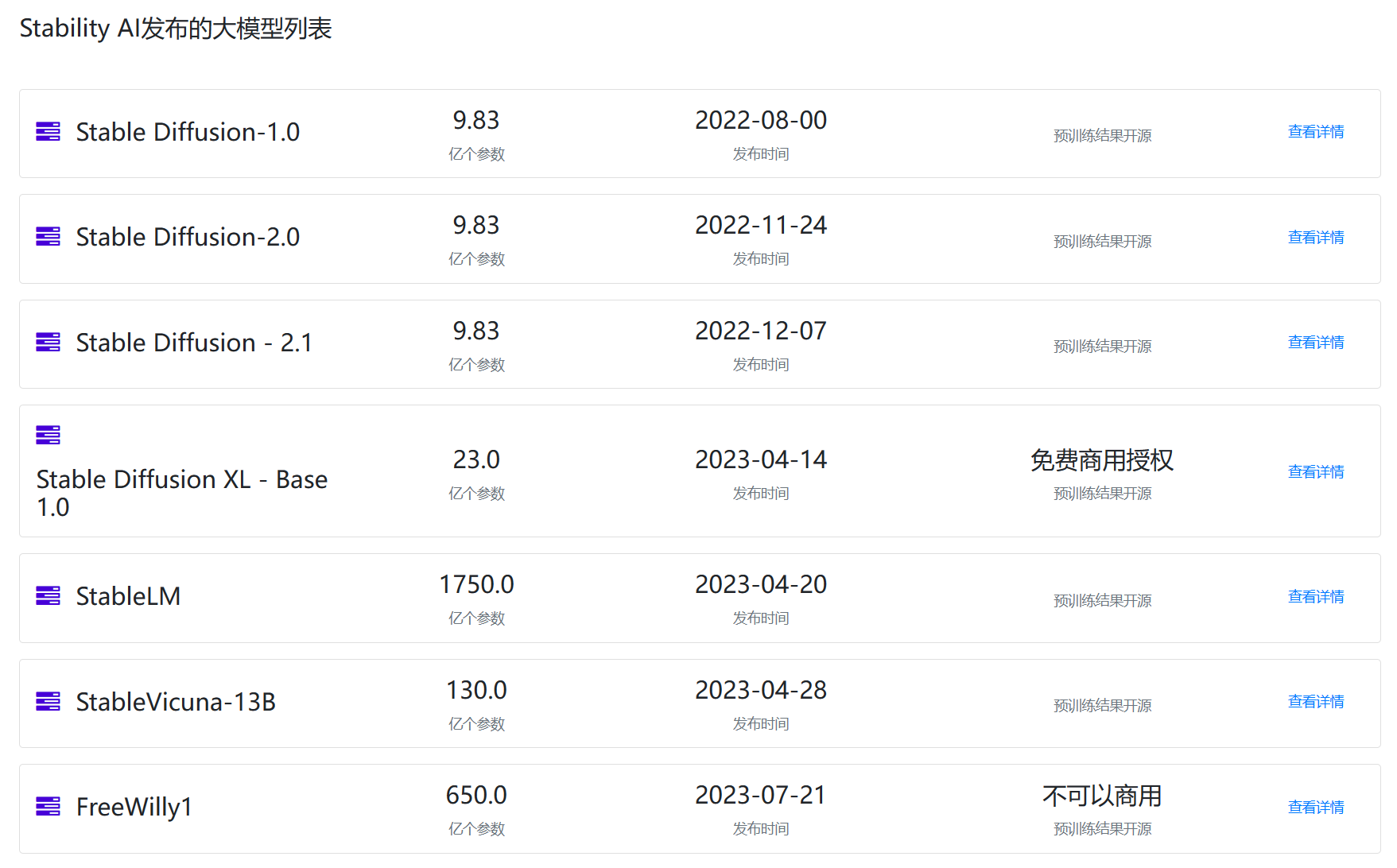Click the 23.0 parameter count value

pos(476,459)
